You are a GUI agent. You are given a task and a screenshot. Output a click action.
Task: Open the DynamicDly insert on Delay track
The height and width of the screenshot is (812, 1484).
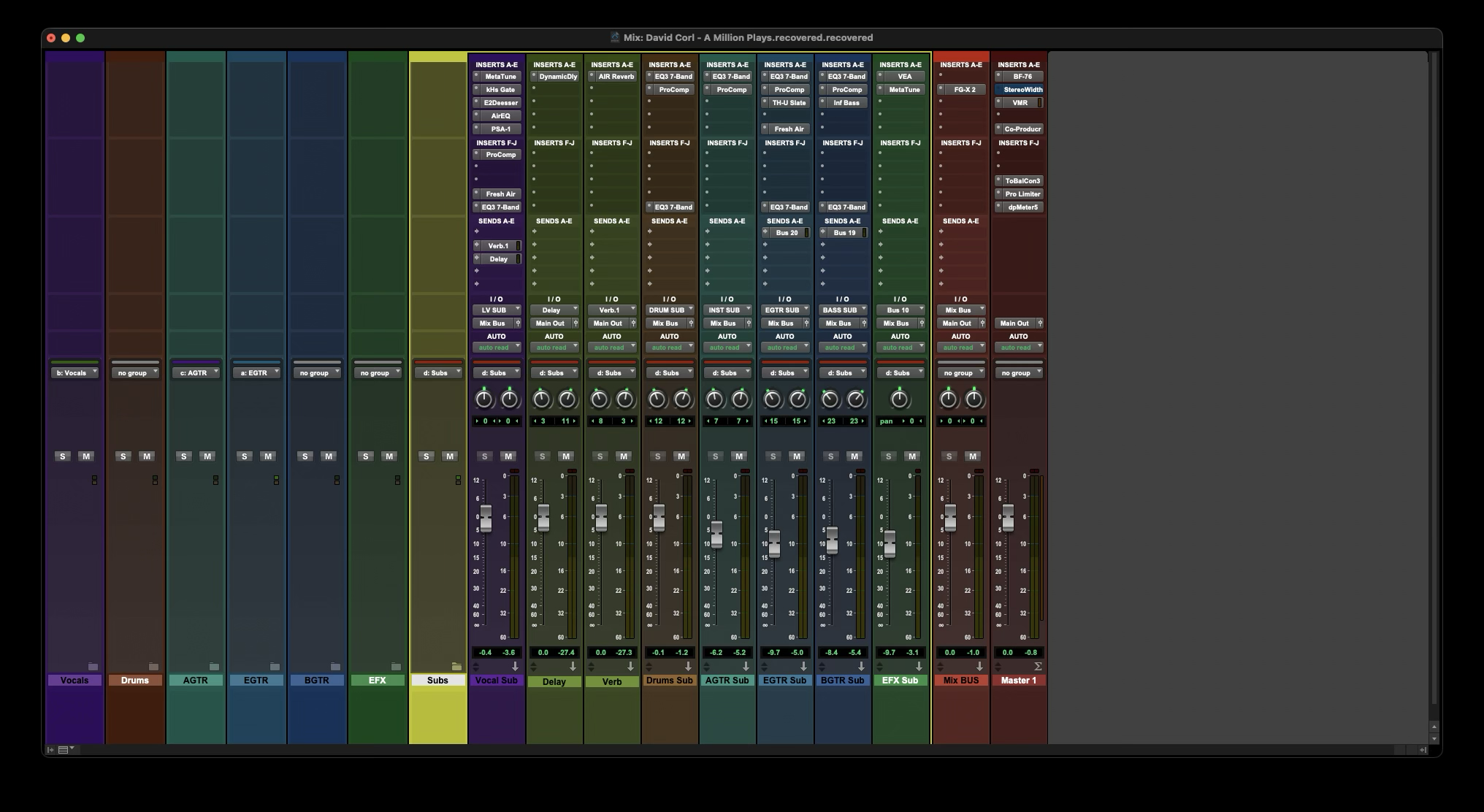559,77
